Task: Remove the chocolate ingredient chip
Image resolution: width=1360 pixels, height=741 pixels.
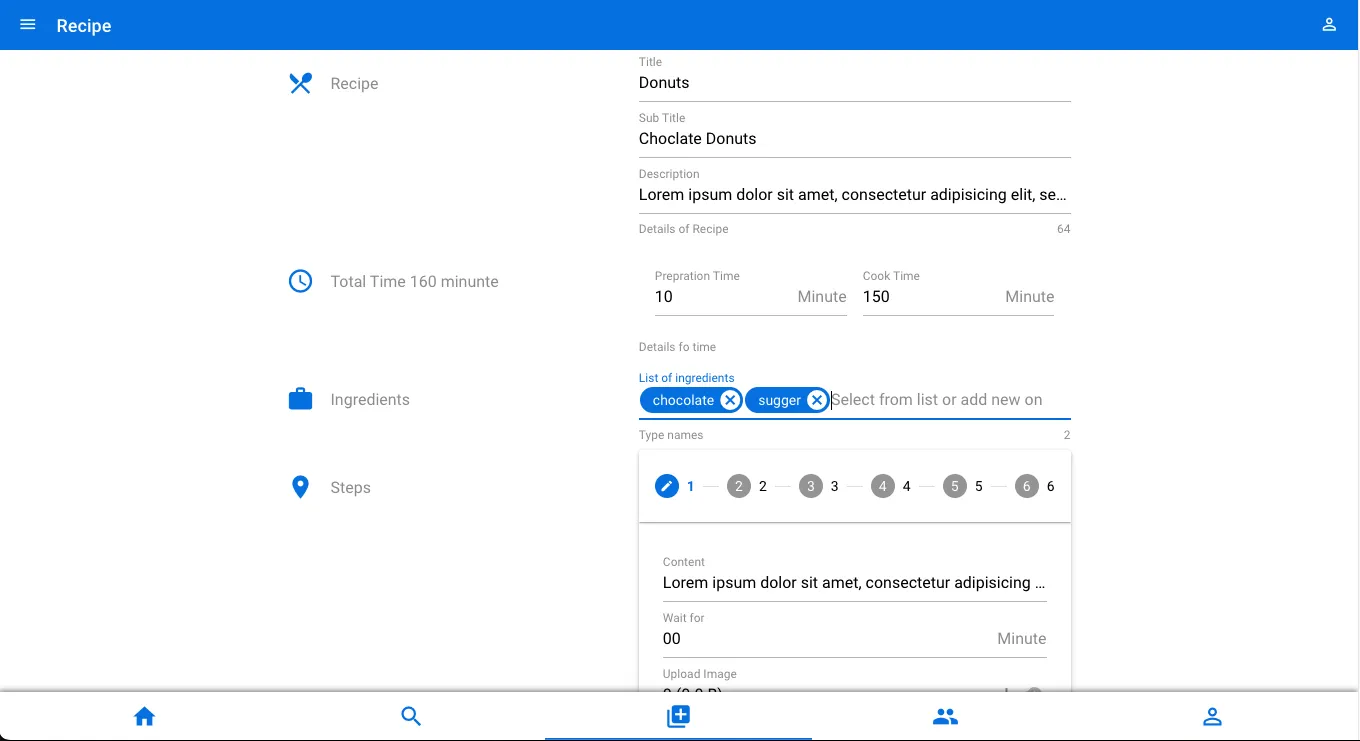Action: click(730, 400)
